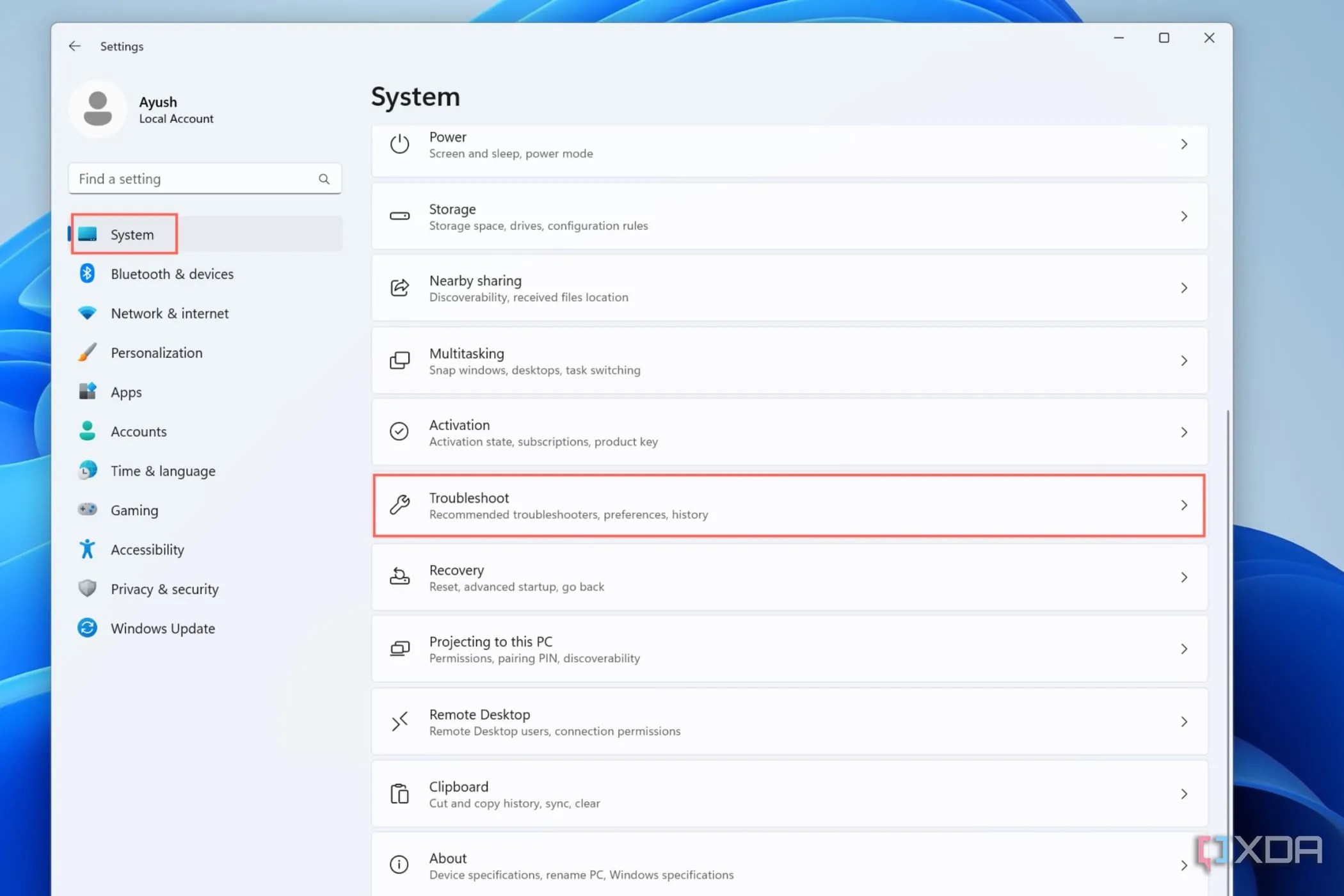Image resolution: width=1344 pixels, height=896 pixels.
Task: Click the Multitasking windows icon
Action: (399, 360)
